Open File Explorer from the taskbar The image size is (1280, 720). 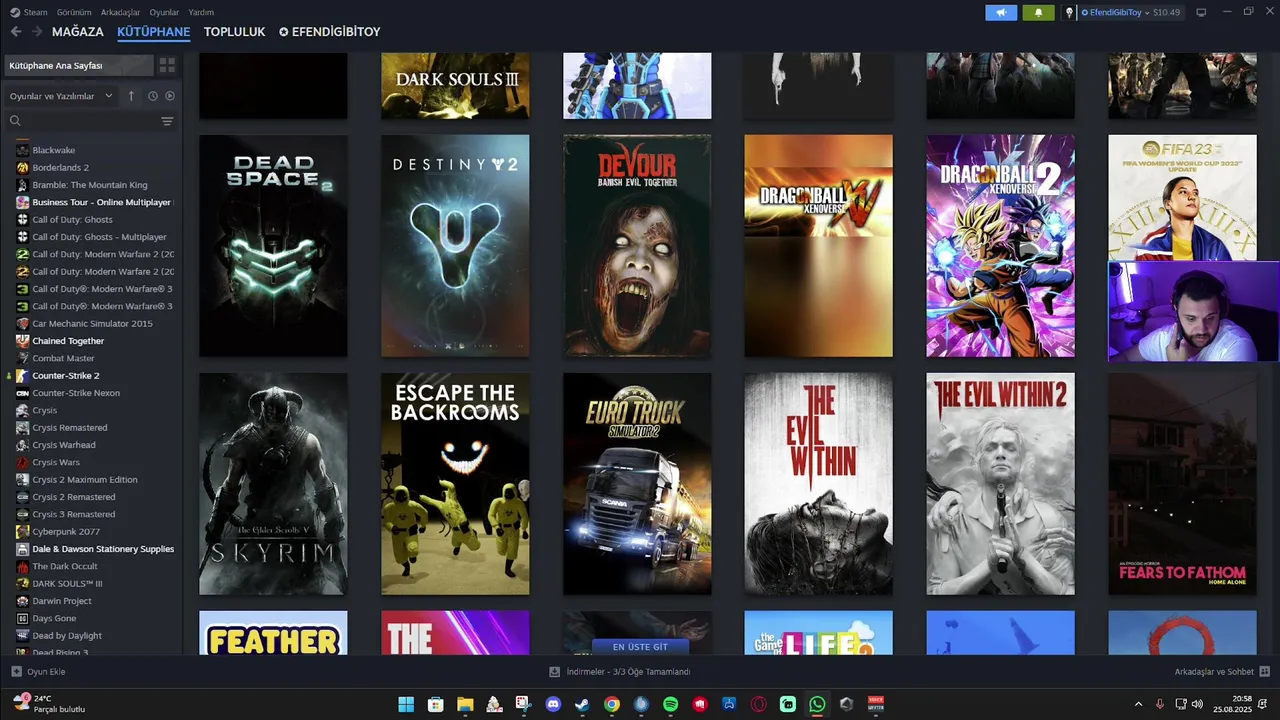(x=465, y=704)
